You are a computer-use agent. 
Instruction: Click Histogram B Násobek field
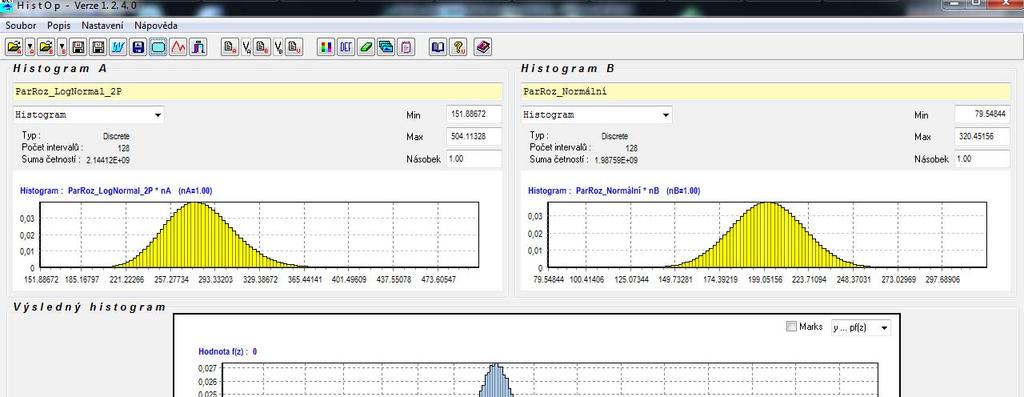click(x=982, y=159)
